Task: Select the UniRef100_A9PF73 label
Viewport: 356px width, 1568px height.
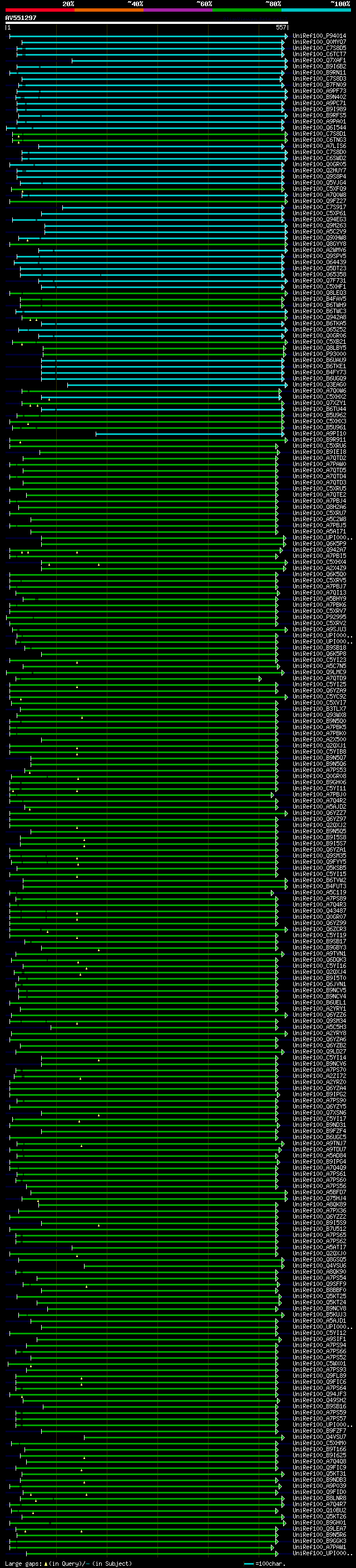Action: point(319,91)
